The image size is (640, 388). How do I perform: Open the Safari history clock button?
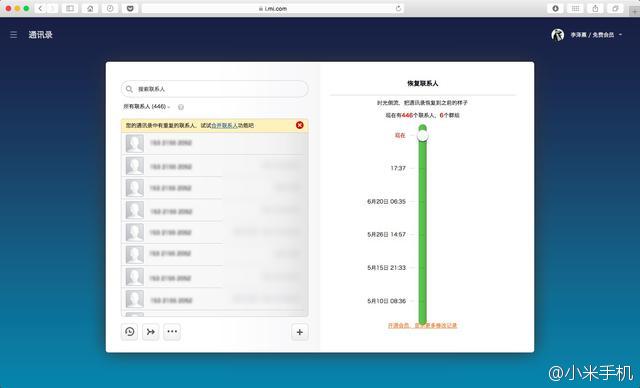(x=110, y=8)
